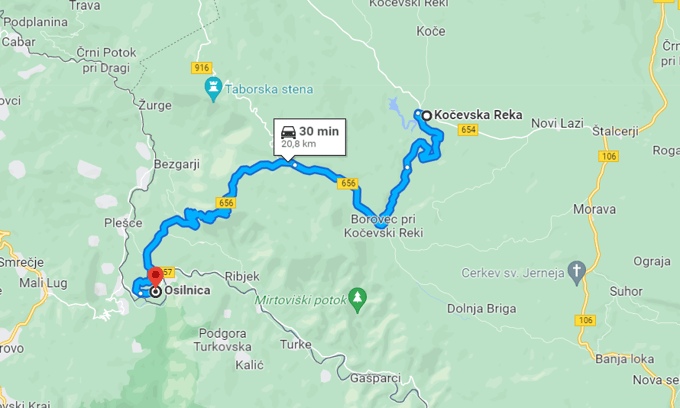Image resolution: width=680 pixels, height=408 pixels.
Task: Click the 916 road shield
Action: pyautogui.click(x=201, y=68)
